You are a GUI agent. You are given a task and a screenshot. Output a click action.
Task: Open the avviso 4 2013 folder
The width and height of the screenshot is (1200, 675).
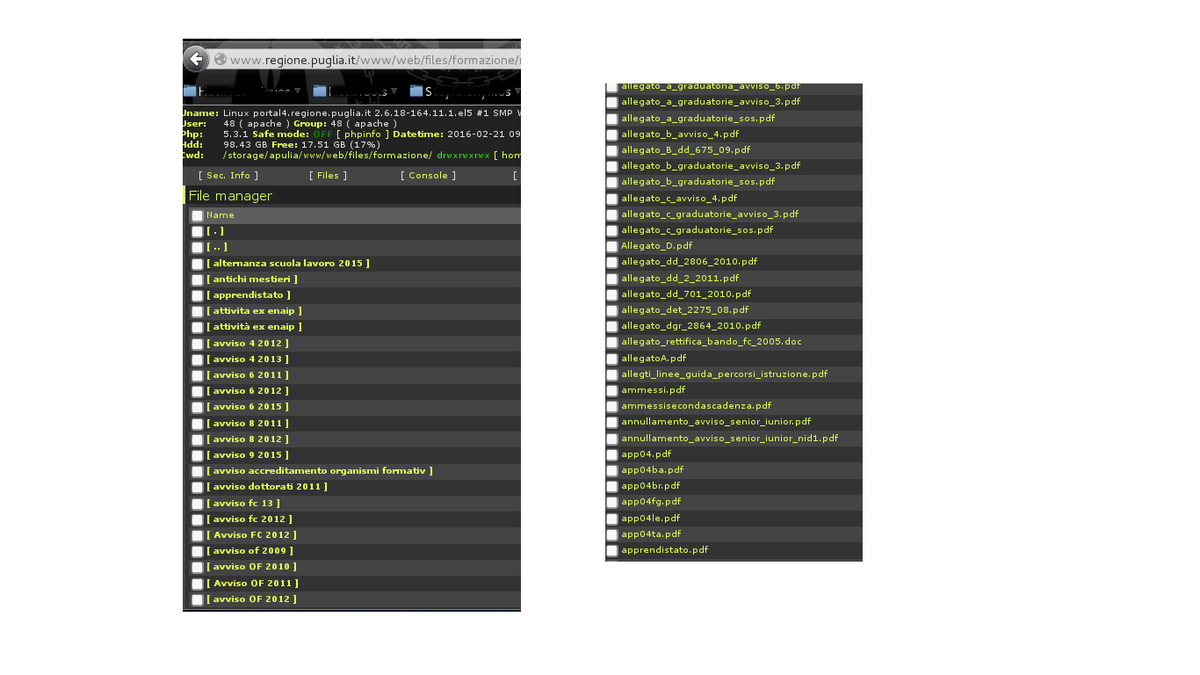point(247,359)
